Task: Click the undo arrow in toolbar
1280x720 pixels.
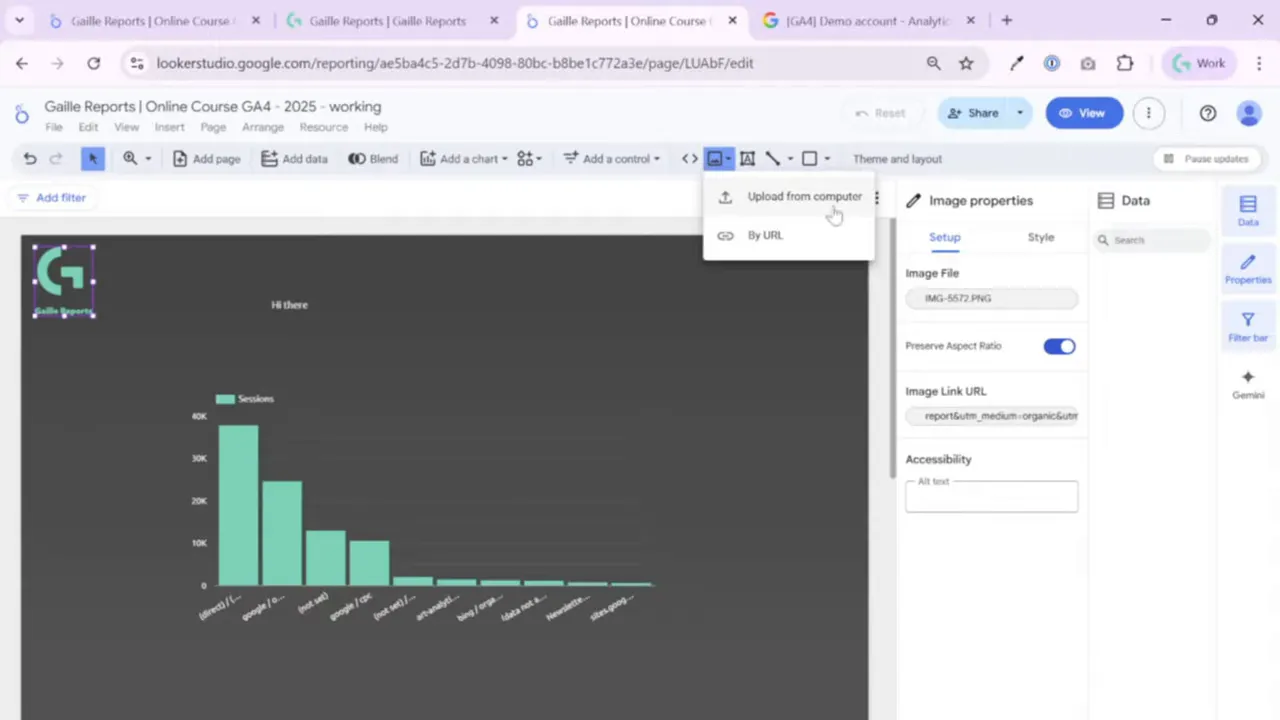Action: tap(30, 159)
